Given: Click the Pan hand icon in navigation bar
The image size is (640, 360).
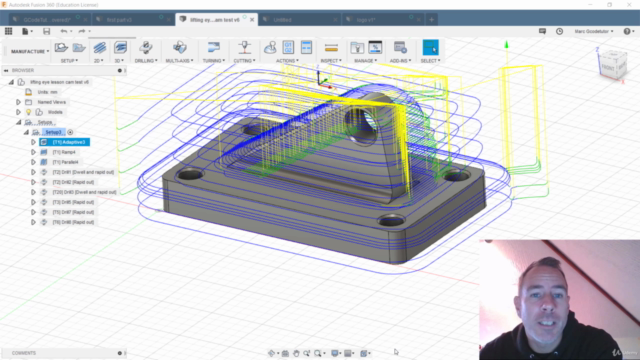Looking at the screenshot, I should (296, 353).
